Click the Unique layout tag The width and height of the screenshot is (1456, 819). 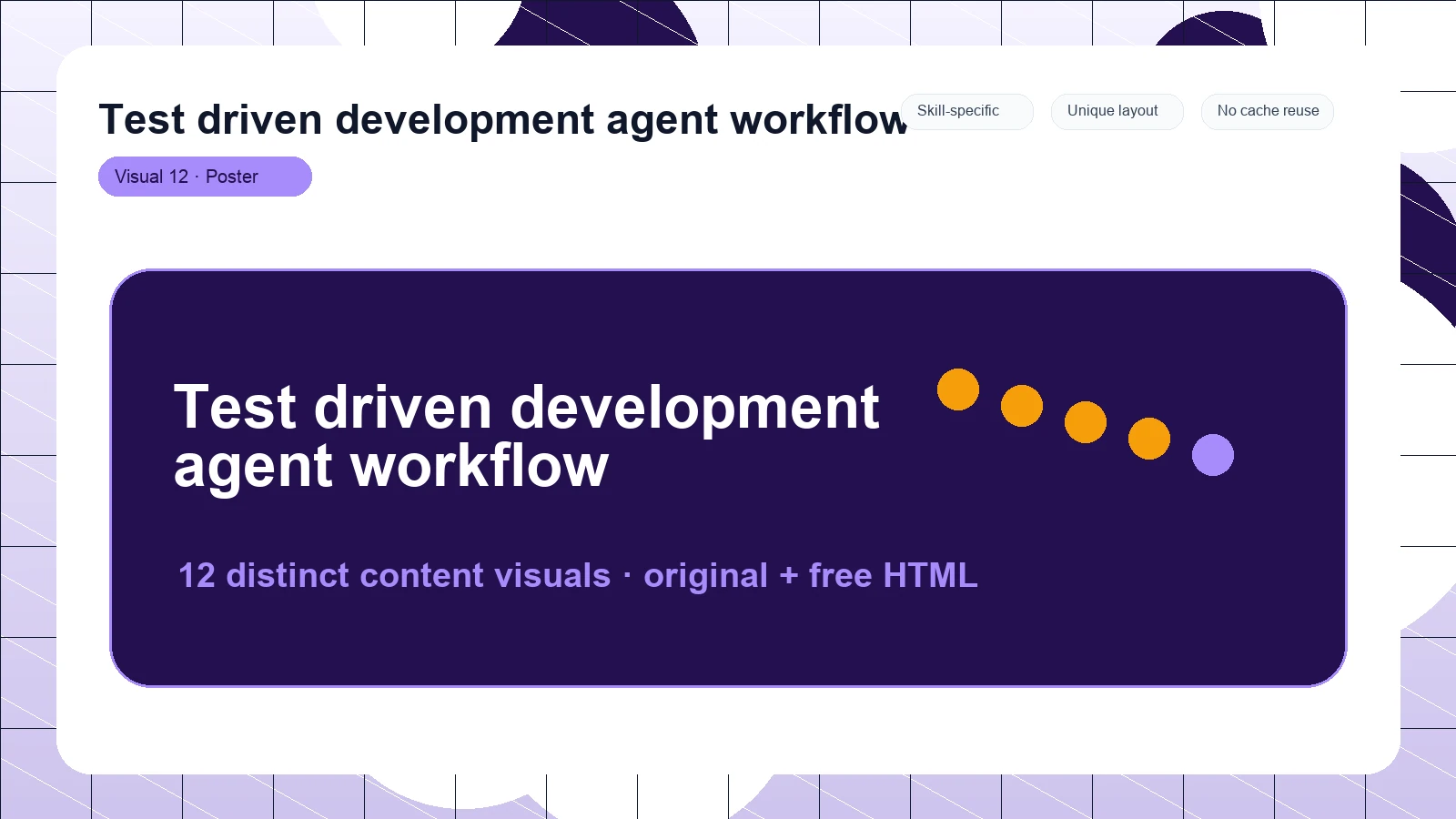pos(1117,111)
